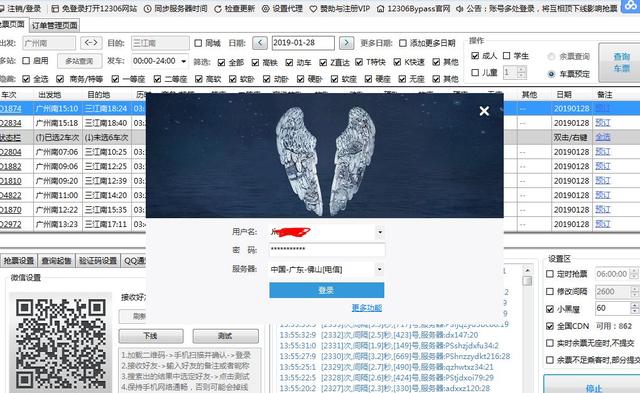Toggle the 同城 checkbox
Image resolution: width=640 pixels, height=393 pixels.
click(x=198, y=43)
